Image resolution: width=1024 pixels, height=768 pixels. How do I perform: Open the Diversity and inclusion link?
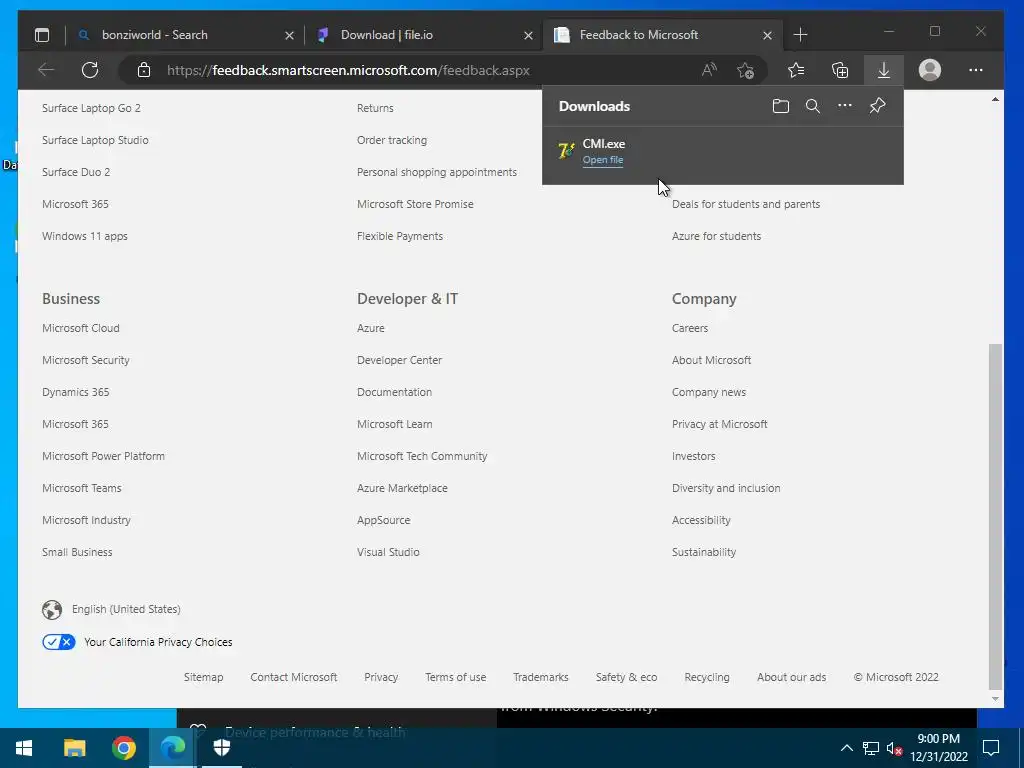726,488
